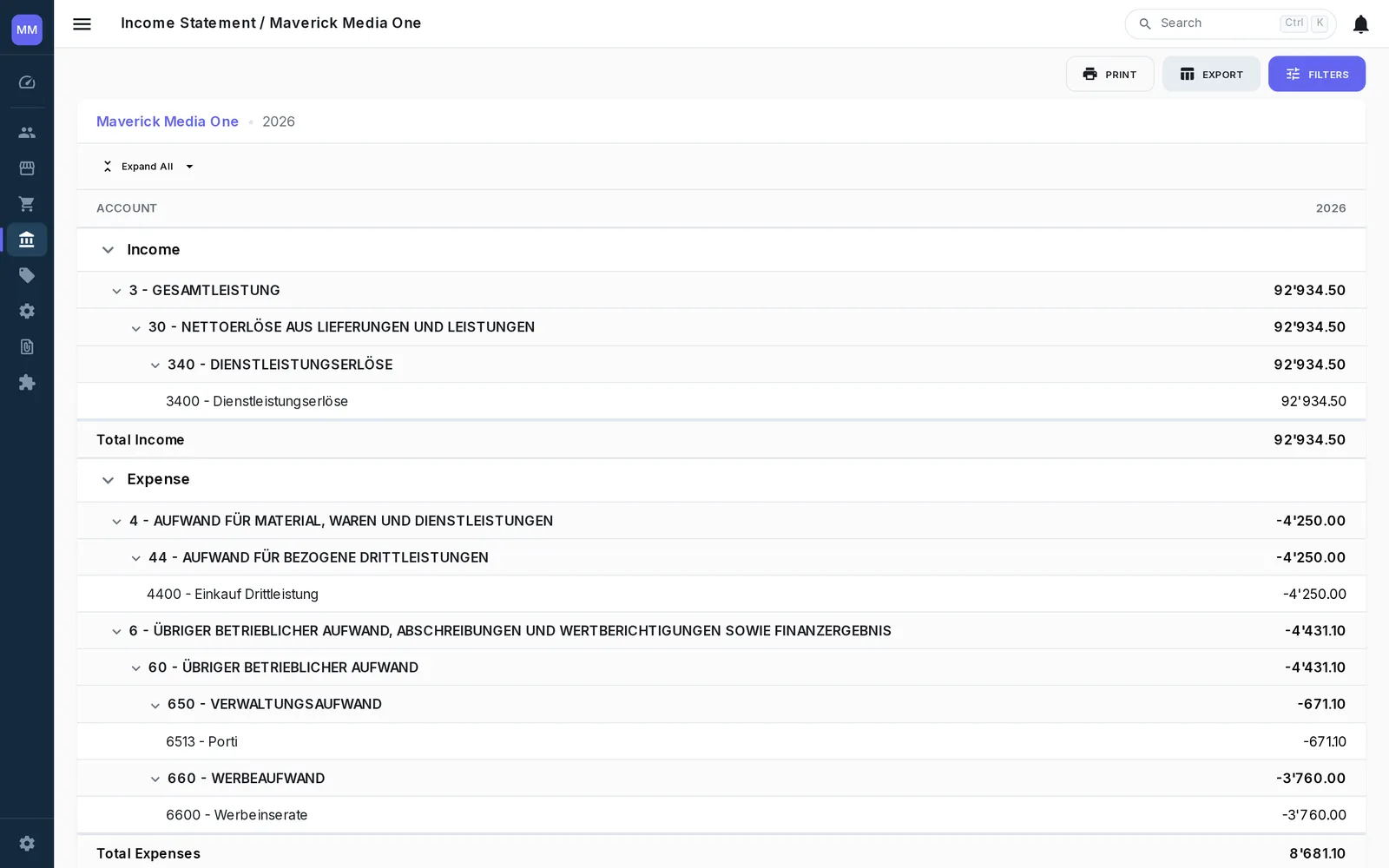
Task: Collapse the 660 - WERBEAUFWAND row
Action: click(x=155, y=779)
